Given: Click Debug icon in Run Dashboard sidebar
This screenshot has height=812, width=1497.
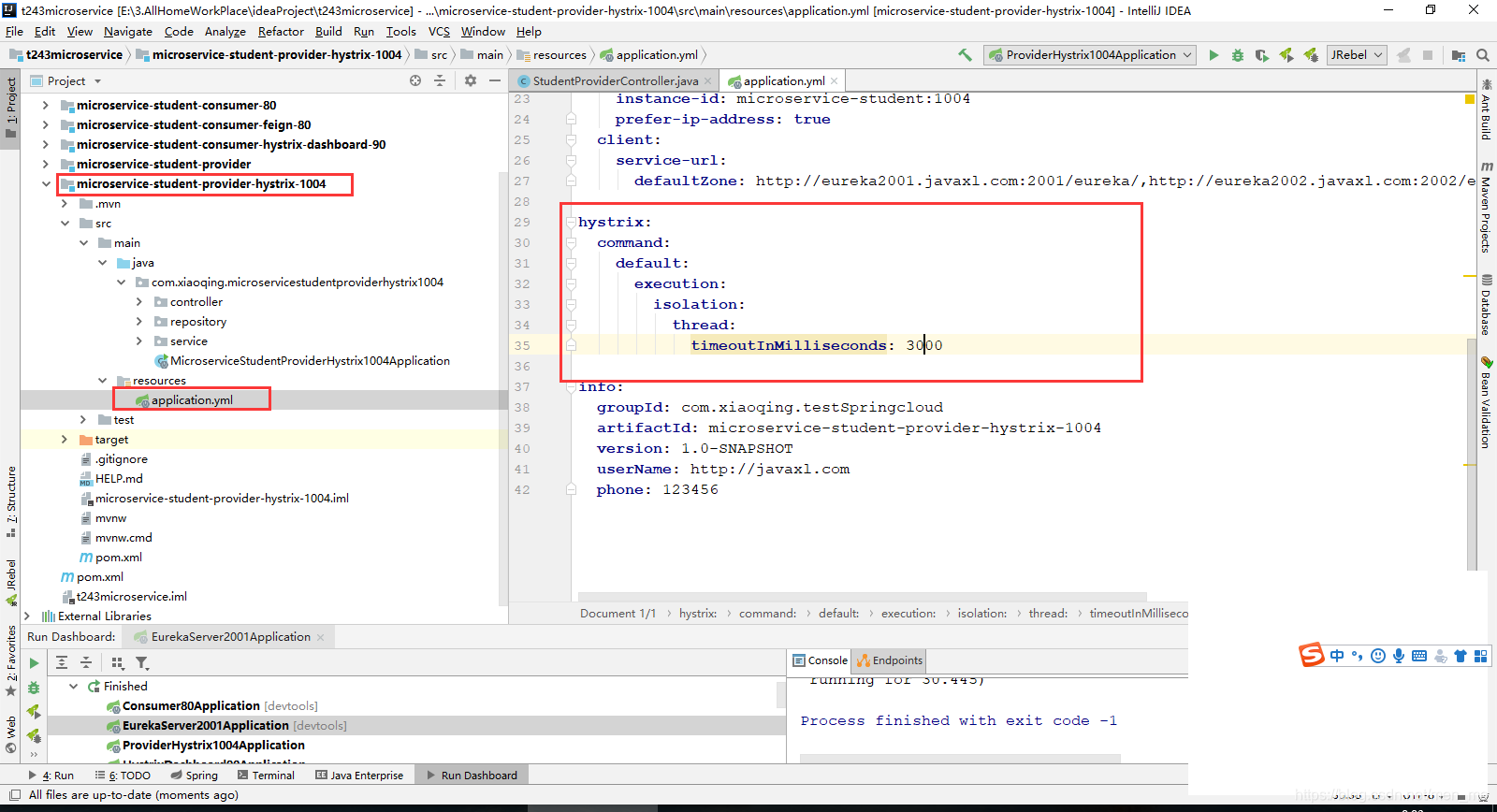Looking at the screenshot, I should click(34, 688).
